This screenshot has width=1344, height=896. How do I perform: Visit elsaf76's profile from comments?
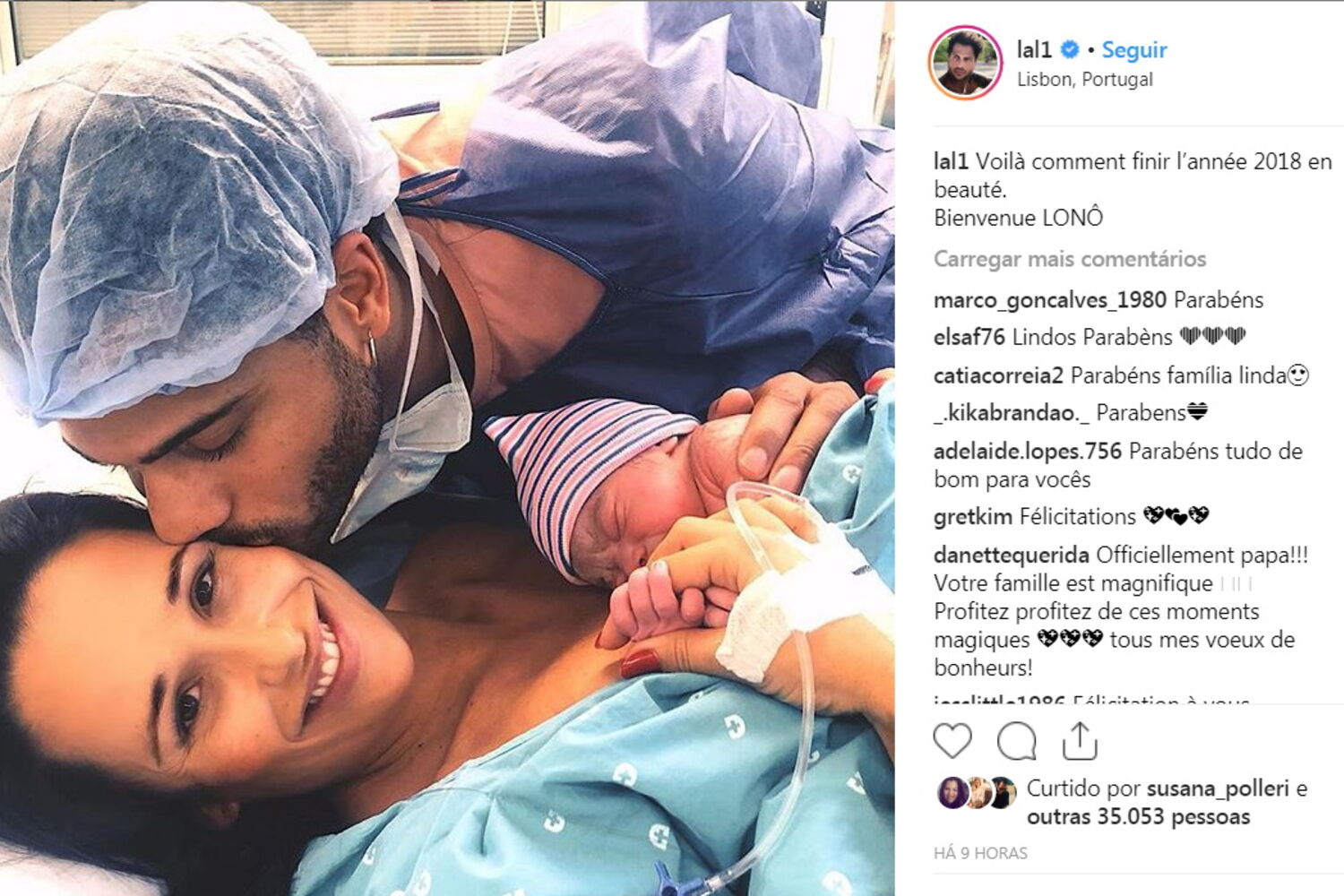(969, 337)
